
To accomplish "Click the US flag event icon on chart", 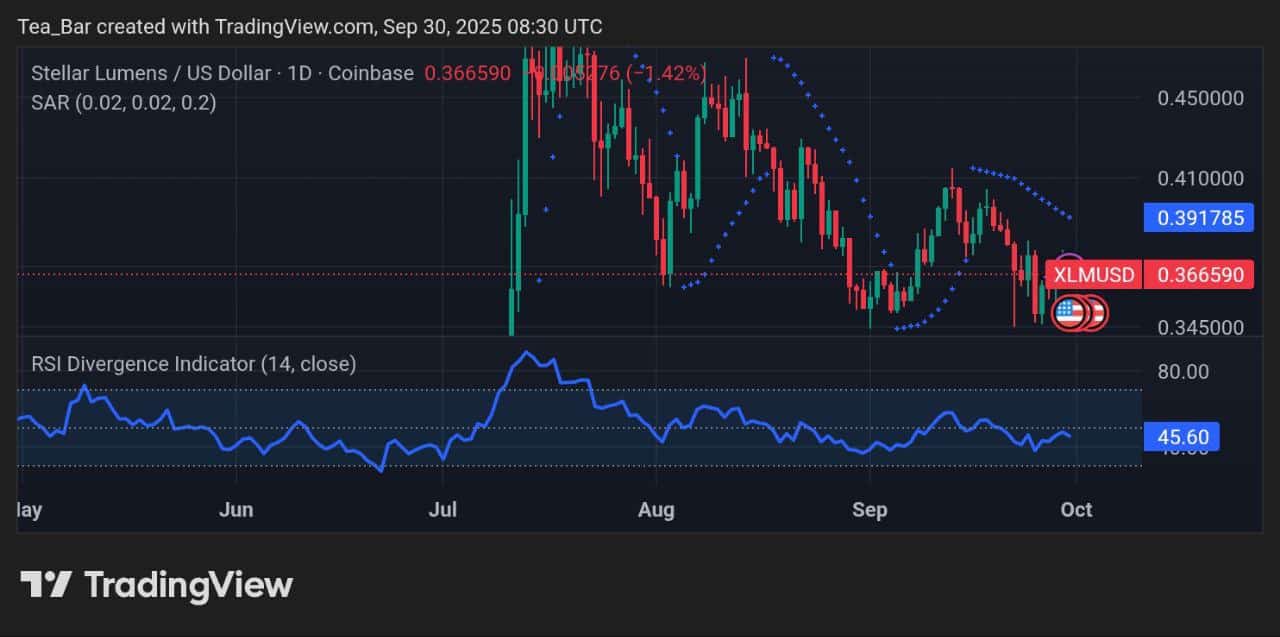I will pyautogui.click(x=1070, y=313).
